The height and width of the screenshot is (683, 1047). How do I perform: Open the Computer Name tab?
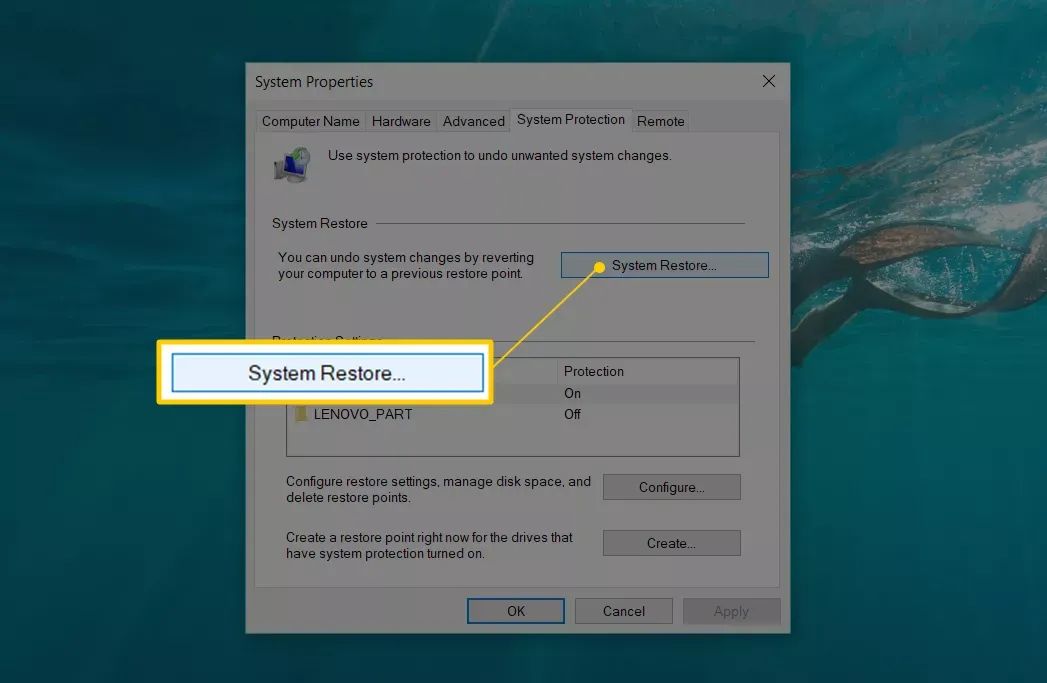click(310, 121)
